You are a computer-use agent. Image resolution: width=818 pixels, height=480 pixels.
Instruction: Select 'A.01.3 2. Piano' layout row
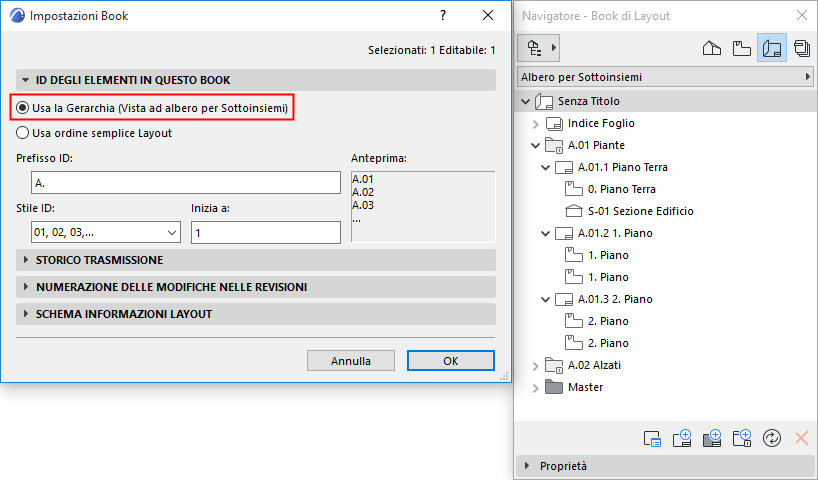point(615,299)
